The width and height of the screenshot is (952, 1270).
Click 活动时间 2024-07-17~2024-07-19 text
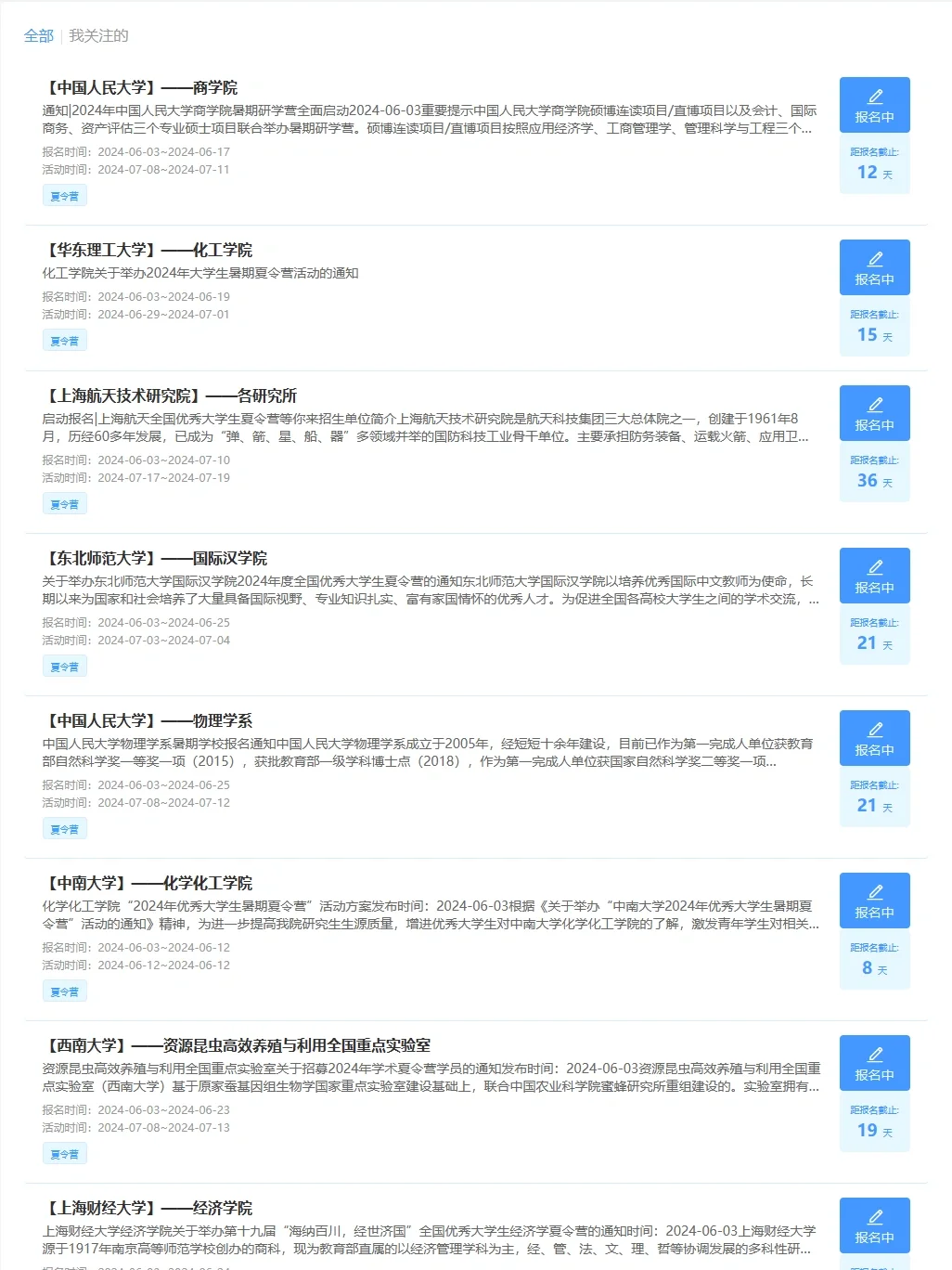pyautogui.click(x=135, y=478)
